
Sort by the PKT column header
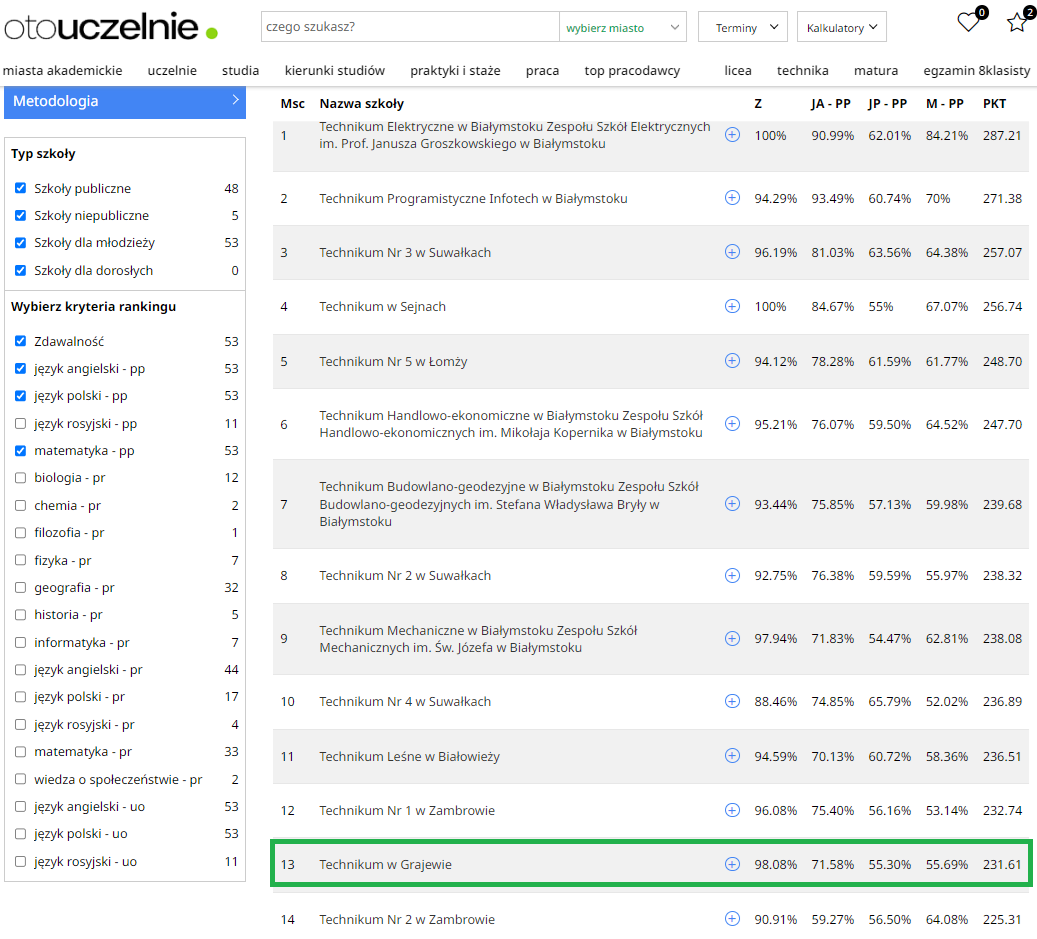tap(994, 104)
